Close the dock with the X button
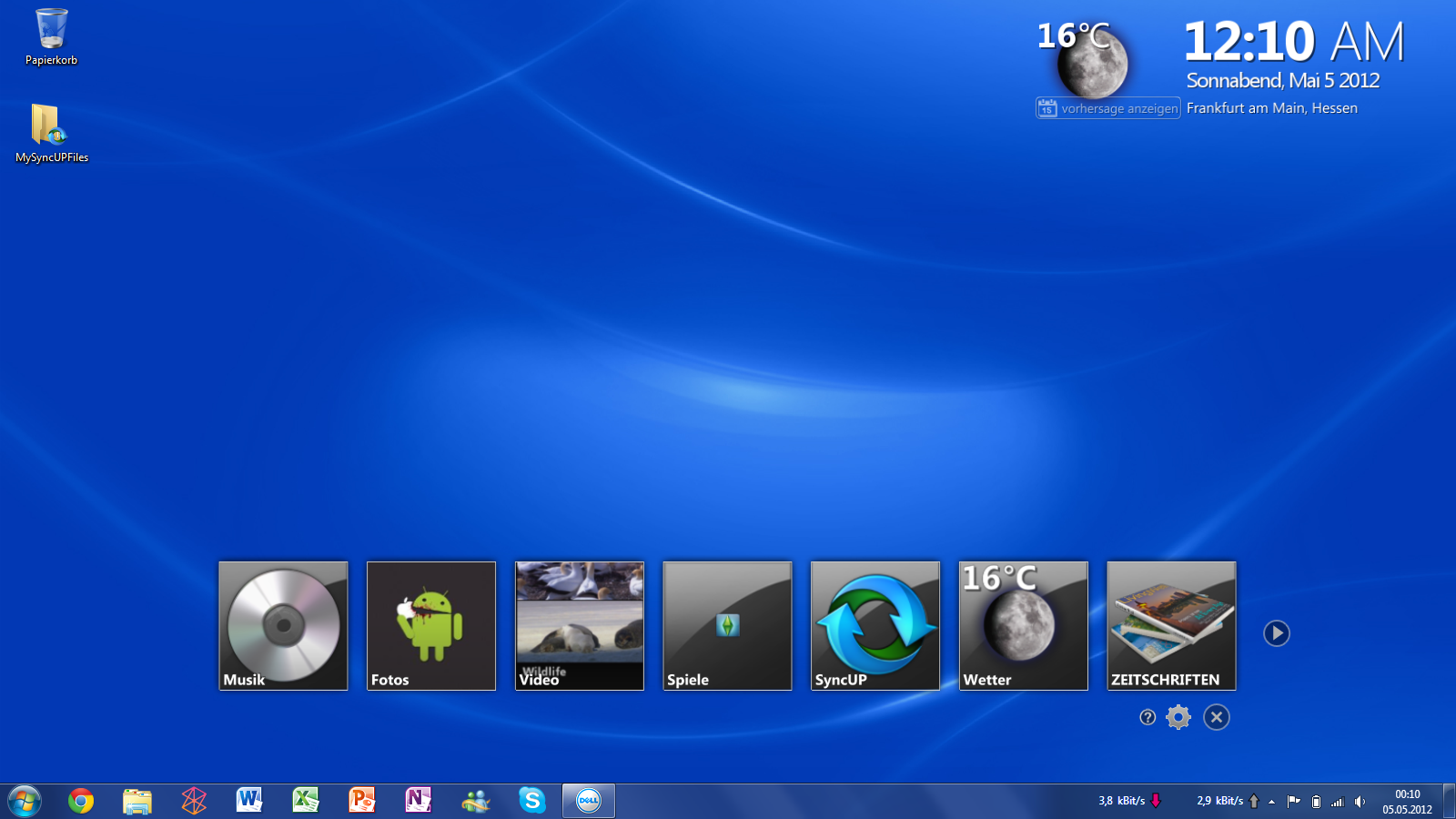This screenshot has height=819, width=1456. pos(1217,717)
